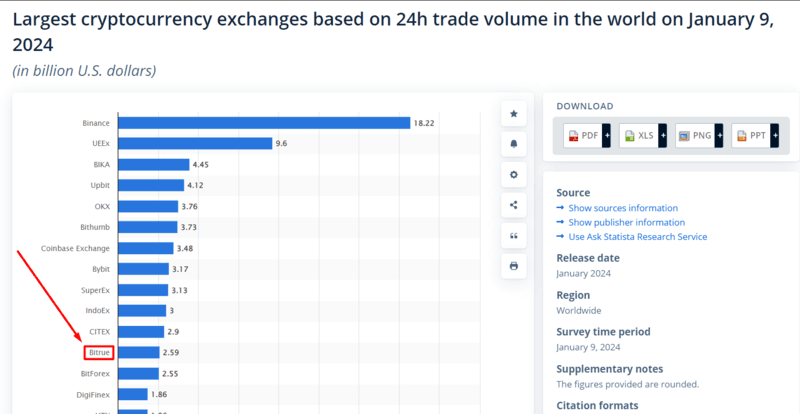
Task: Click the UEEx bar in chart
Action: tap(195, 143)
